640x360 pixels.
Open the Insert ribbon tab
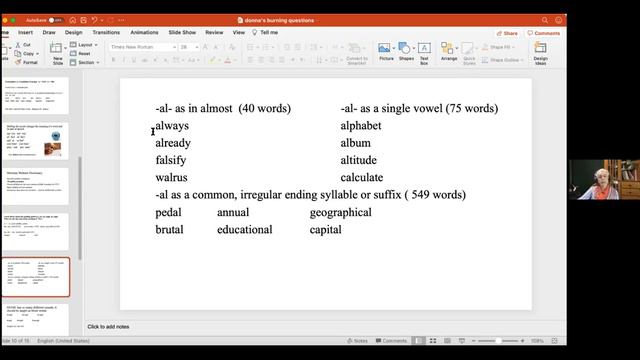(x=25, y=32)
